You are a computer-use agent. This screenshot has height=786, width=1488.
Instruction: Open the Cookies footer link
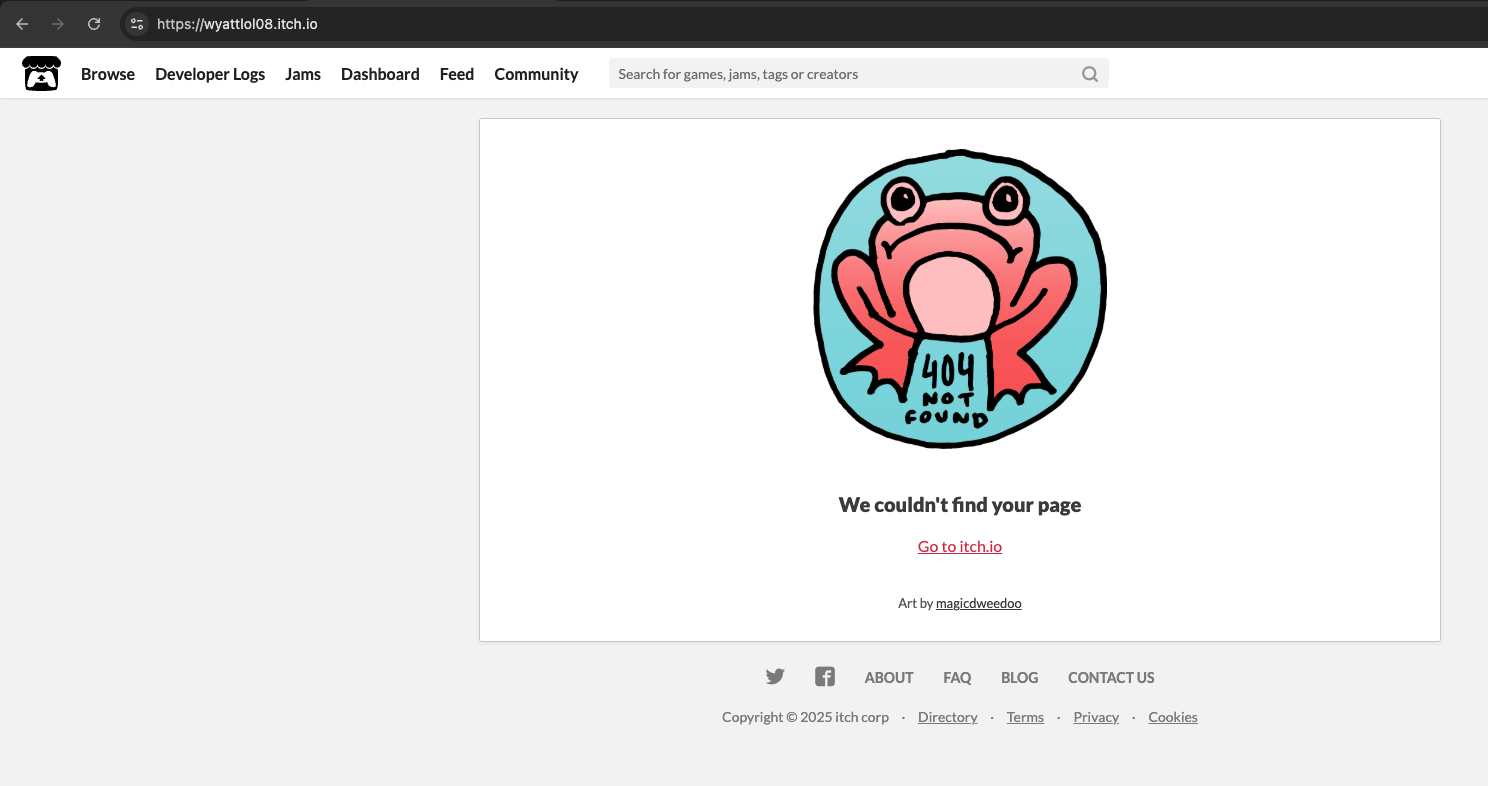pyautogui.click(x=1173, y=717)
